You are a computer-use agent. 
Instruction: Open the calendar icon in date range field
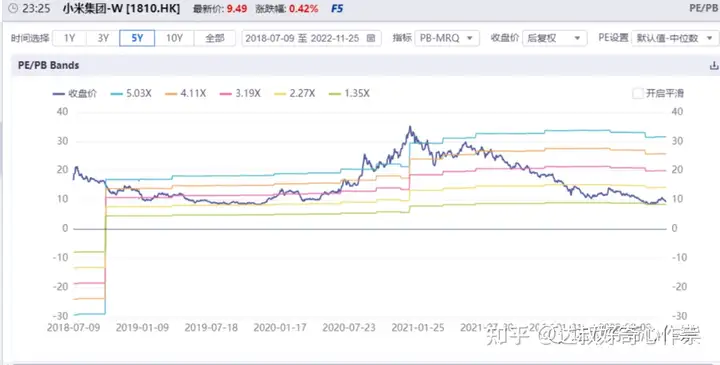tap(371, 38)
